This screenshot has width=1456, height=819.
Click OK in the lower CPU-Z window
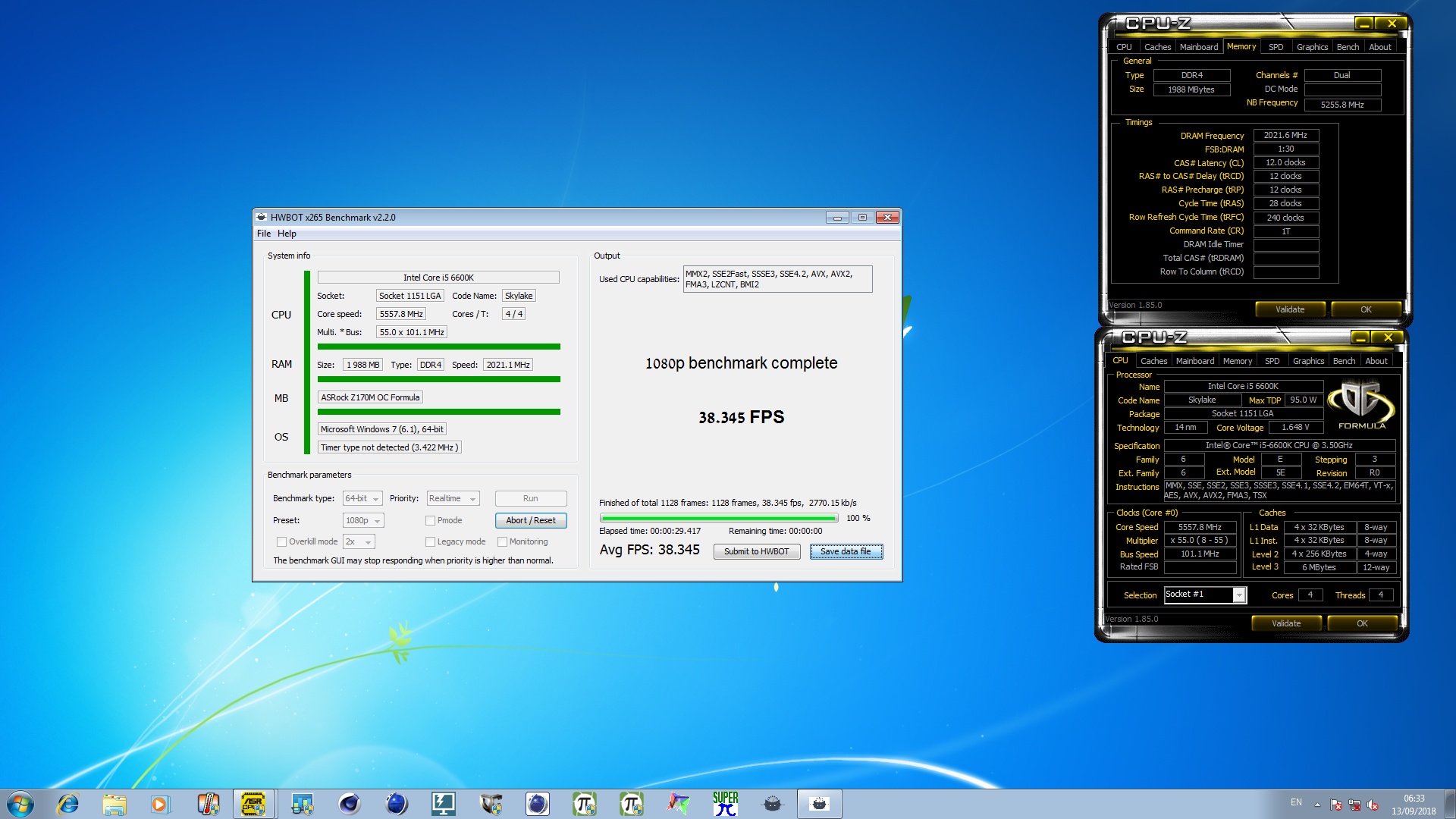[1362, 623]
